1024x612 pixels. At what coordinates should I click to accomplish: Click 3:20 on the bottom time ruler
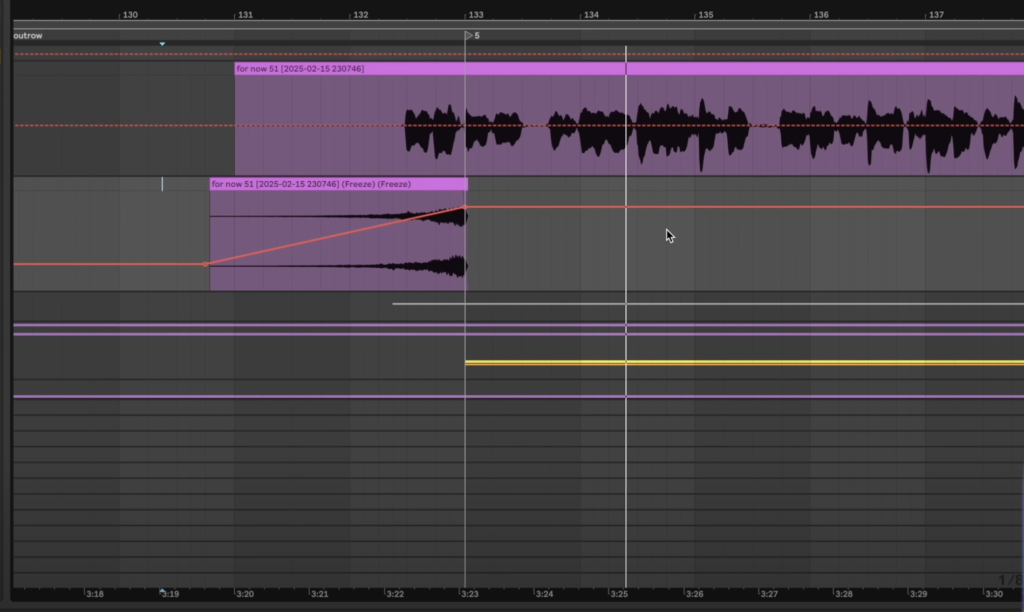click(244, 592)
